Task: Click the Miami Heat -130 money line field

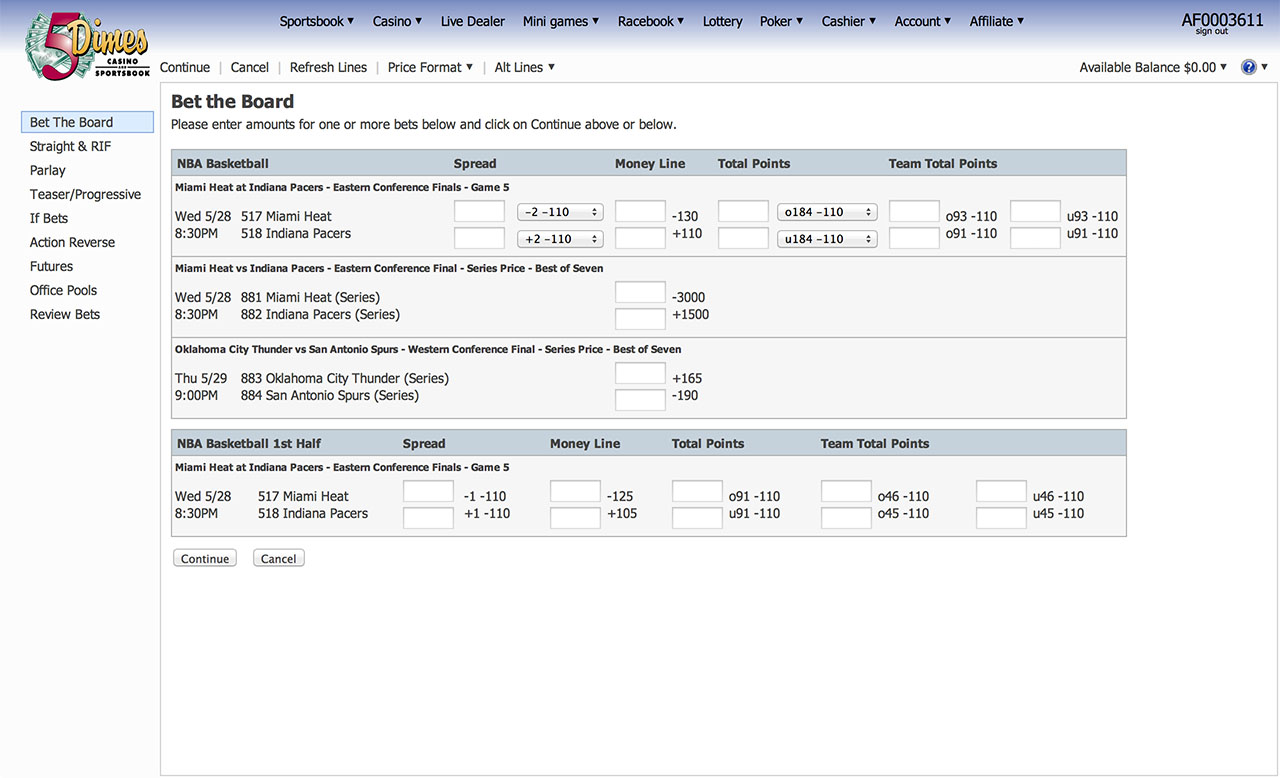Action: click(x=640, y=211)
